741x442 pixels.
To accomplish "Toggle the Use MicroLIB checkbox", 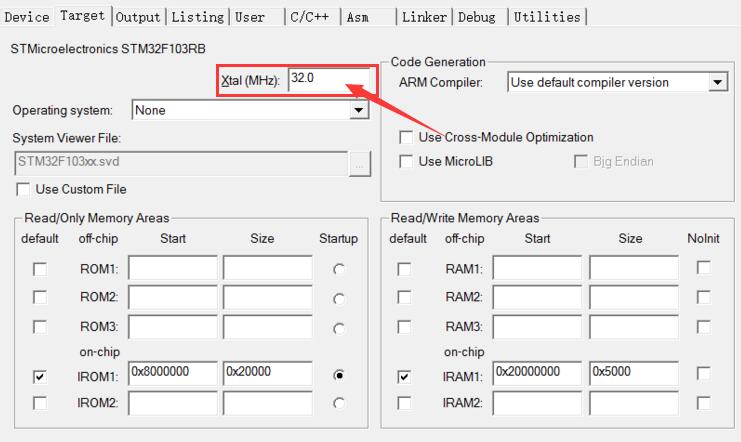I will click(405, 161).
